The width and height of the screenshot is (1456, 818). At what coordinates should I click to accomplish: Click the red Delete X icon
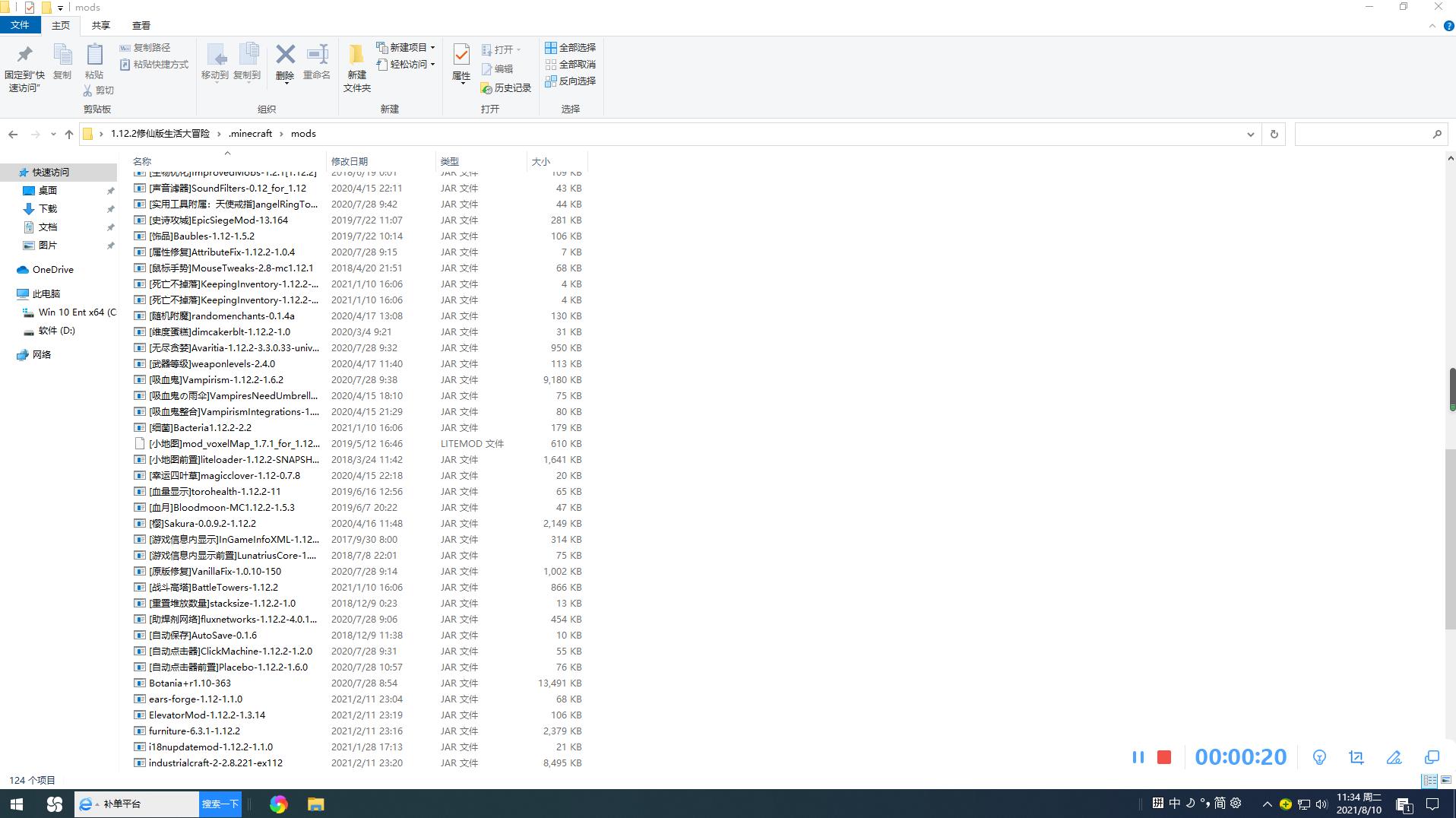pos(285,54)
